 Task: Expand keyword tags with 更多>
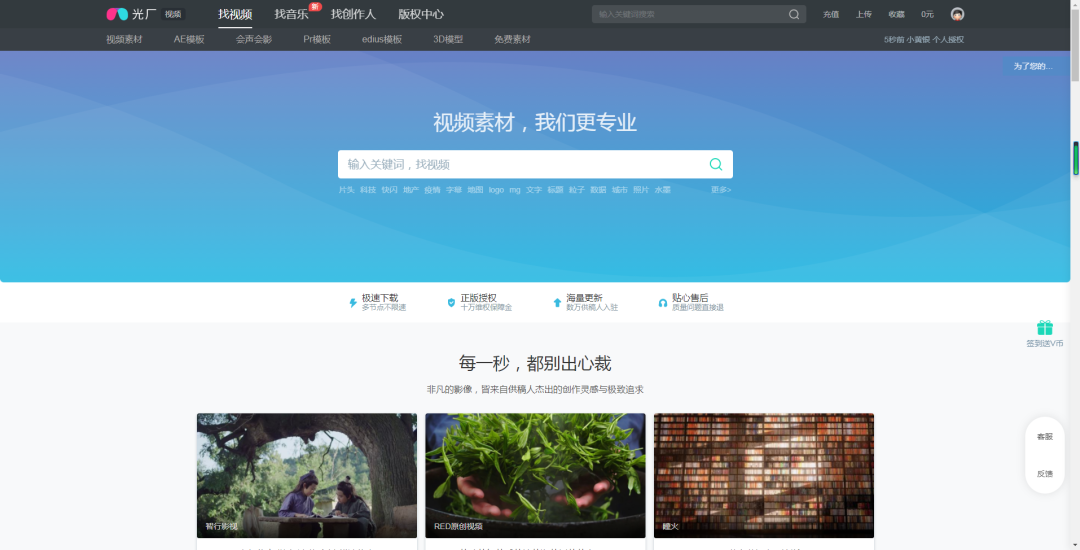point(720,189)
